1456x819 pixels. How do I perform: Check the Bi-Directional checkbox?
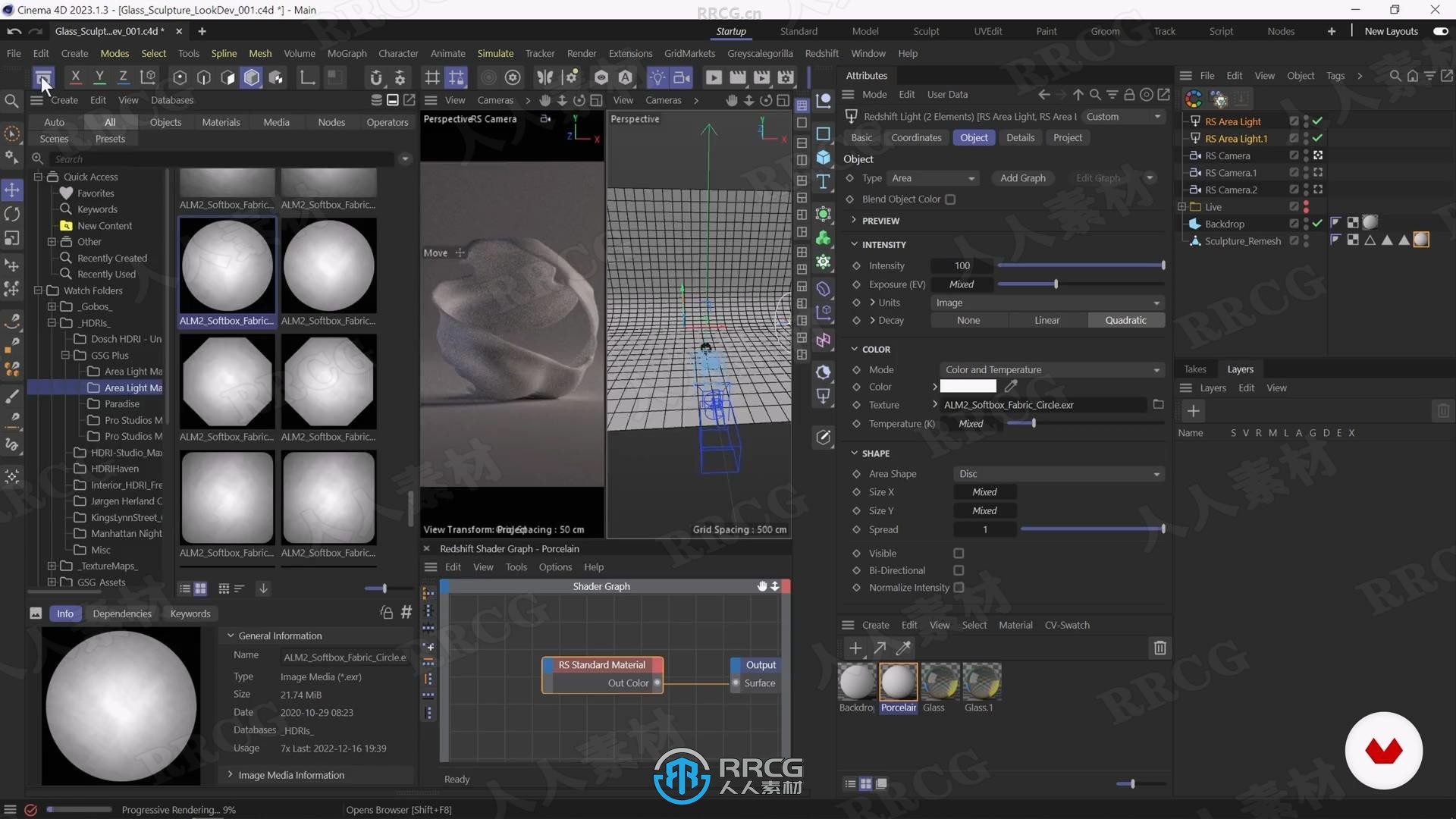959,570
